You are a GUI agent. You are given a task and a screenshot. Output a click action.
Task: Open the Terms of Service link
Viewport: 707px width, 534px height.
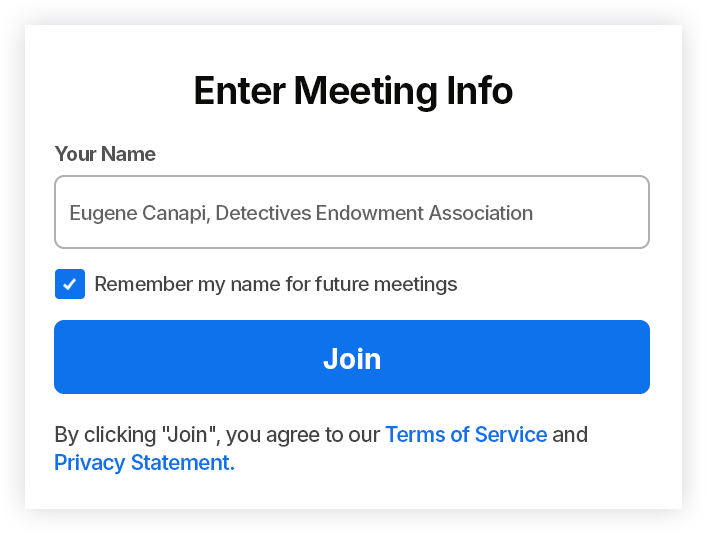[466, 435]
